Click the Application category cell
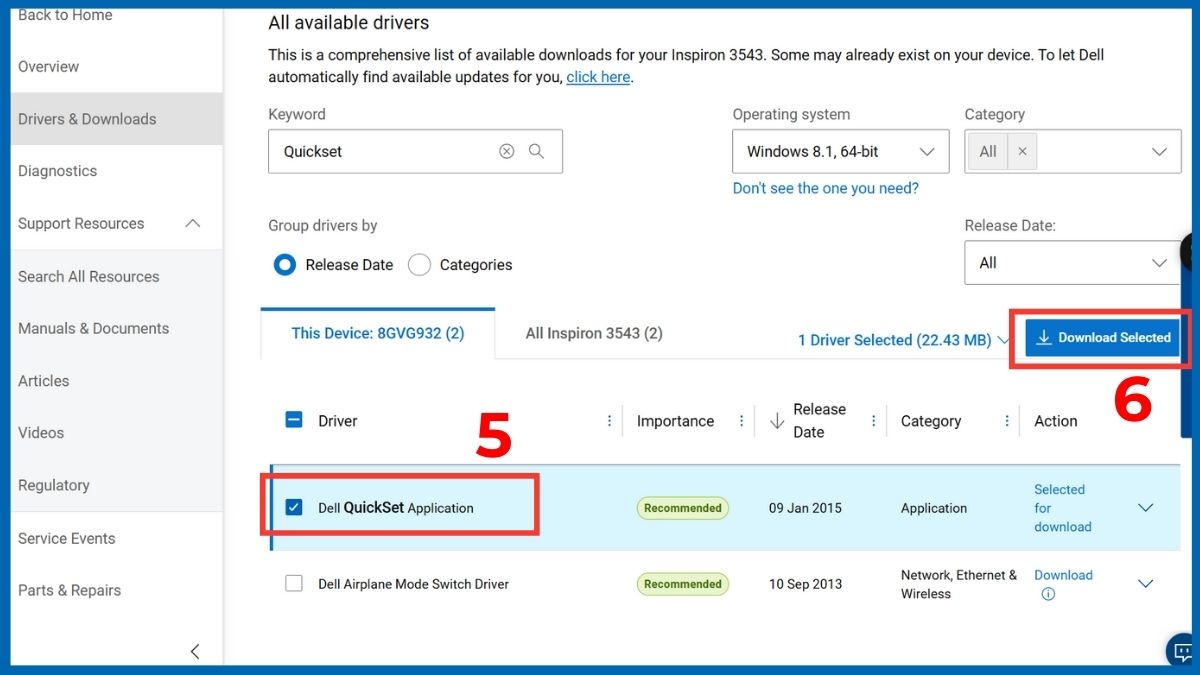Viewport: 1200px width, 675px height. 934,508
